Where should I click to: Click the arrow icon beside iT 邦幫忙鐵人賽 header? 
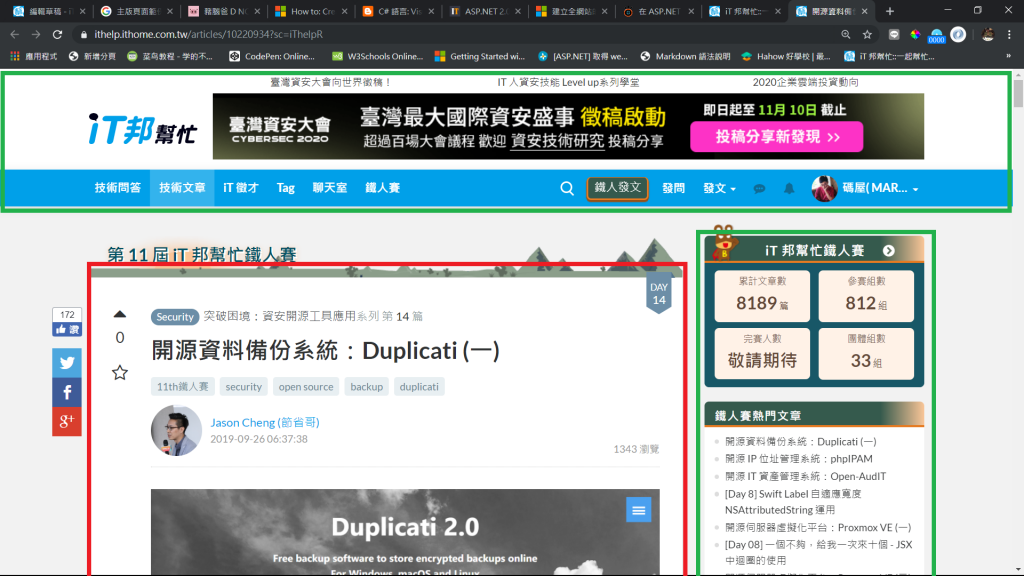(x=889, y=251)
